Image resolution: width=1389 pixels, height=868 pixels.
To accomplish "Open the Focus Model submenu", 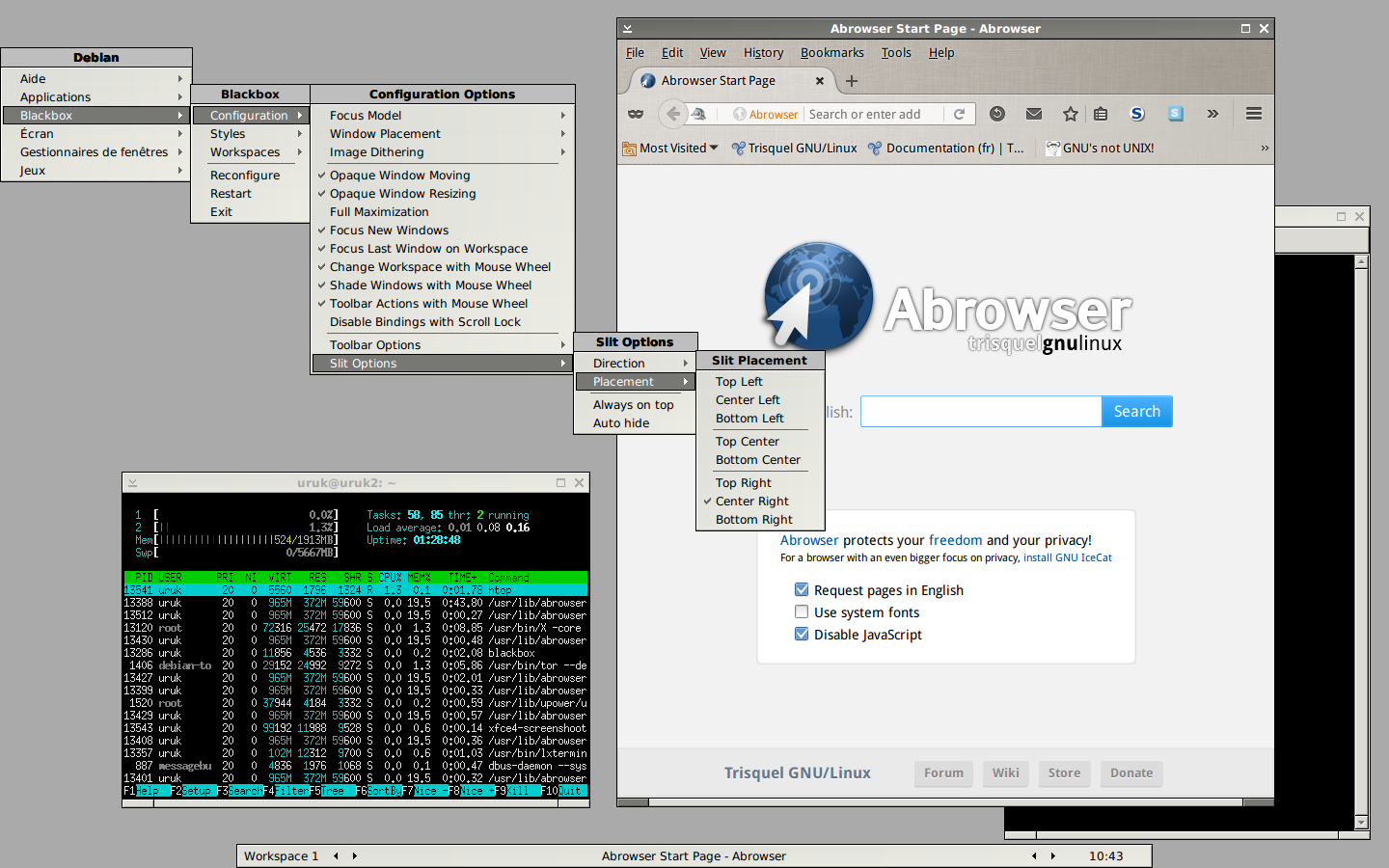I will 443,116.
